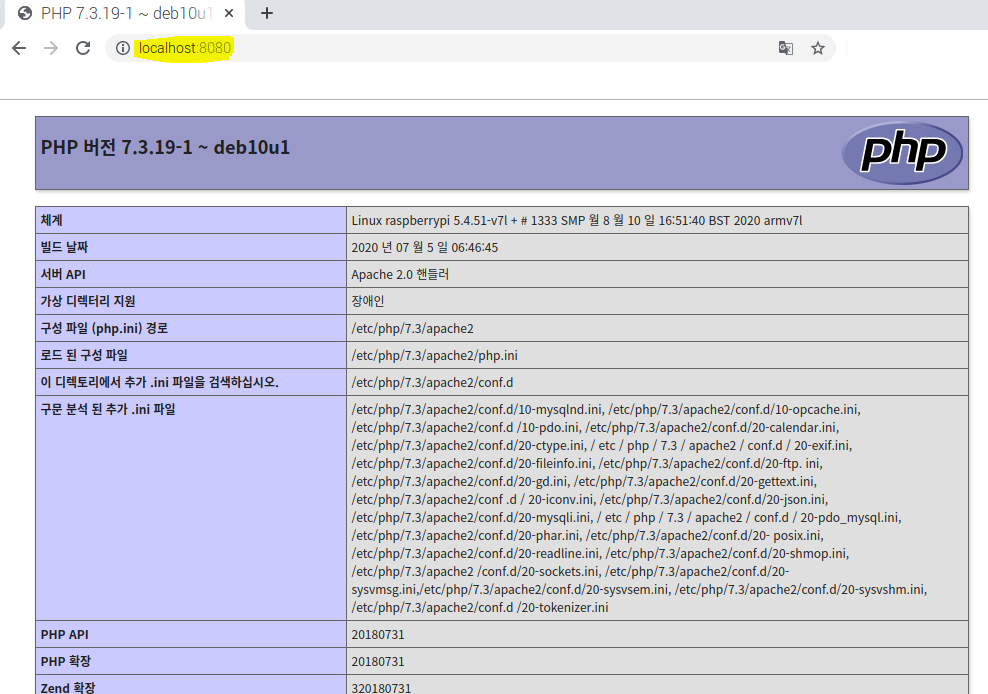
Task: Click heading PHP 버전 7.3.19-1 ~ deb10u1
Action: pos(165,147)
